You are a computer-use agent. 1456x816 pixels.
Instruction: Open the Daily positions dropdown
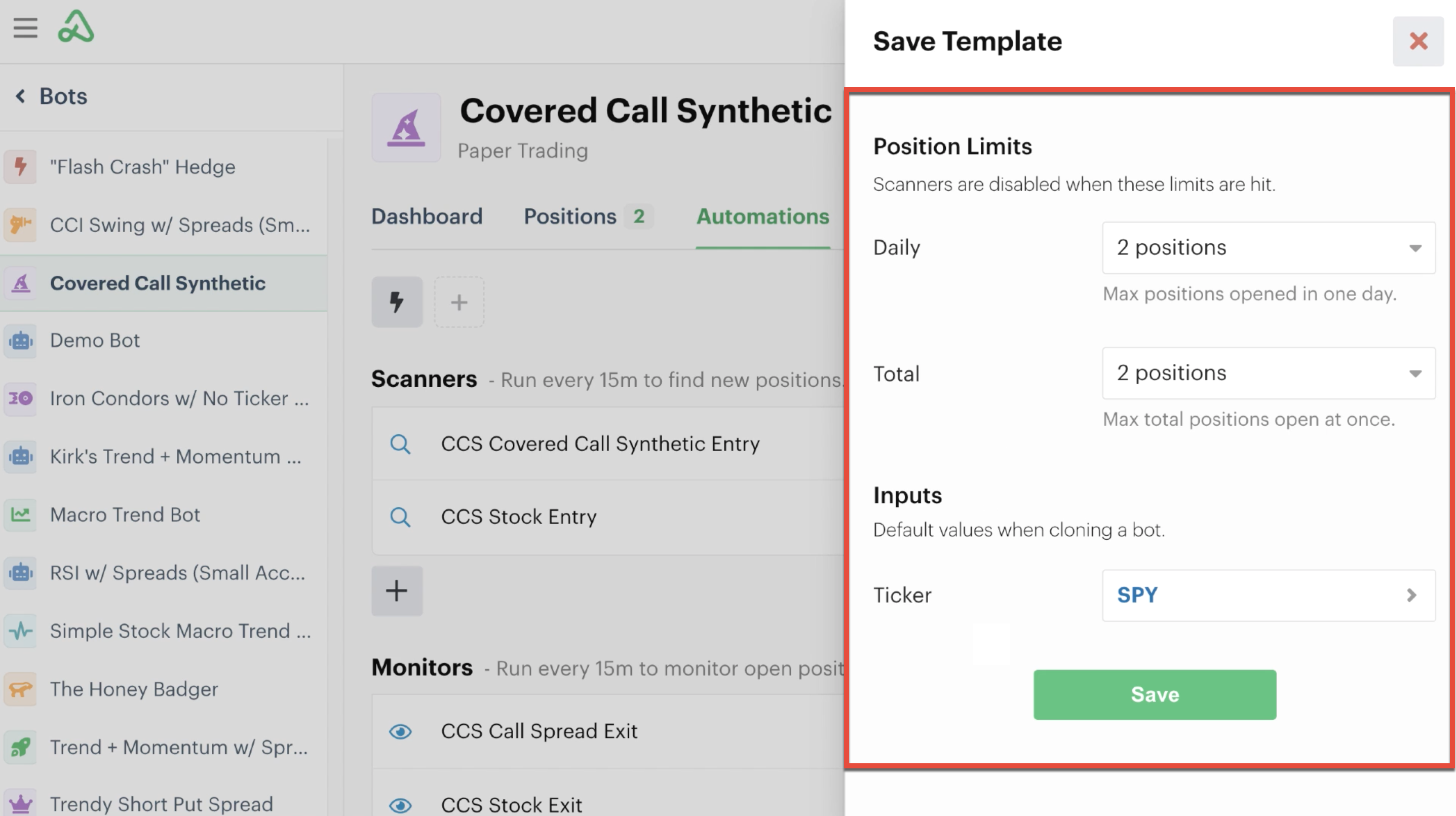(1269, 248)
